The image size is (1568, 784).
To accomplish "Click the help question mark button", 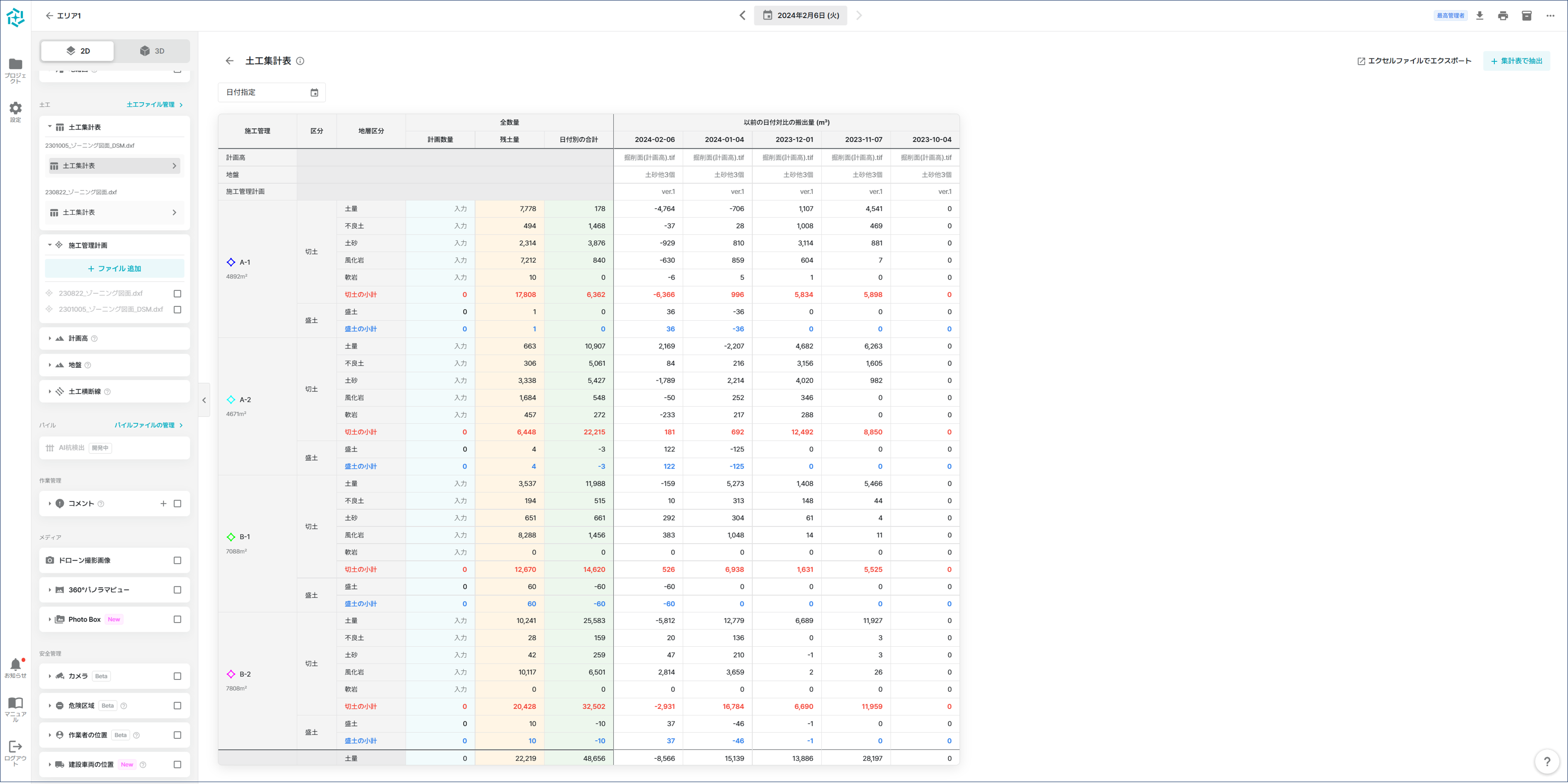I will 1547,762.
